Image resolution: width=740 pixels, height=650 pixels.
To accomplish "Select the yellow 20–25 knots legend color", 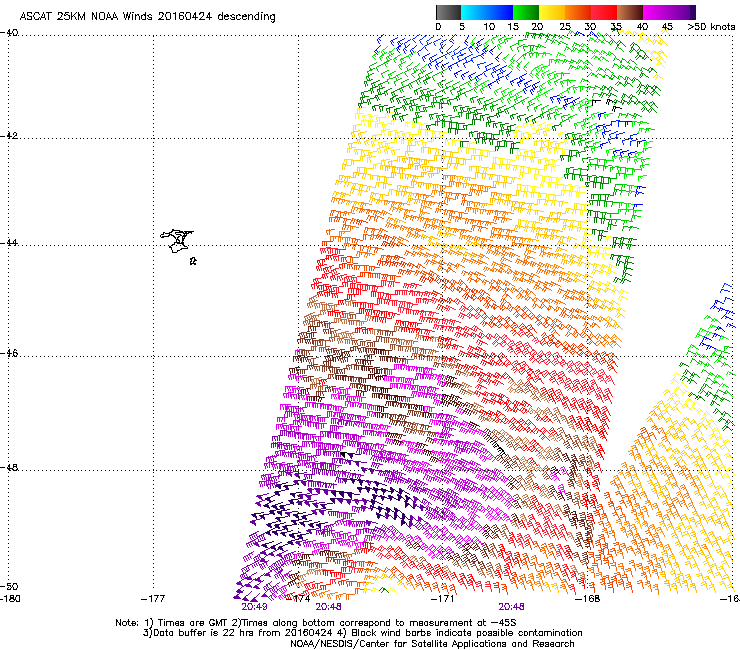I will pyautogui.click(x=552, y=12).
